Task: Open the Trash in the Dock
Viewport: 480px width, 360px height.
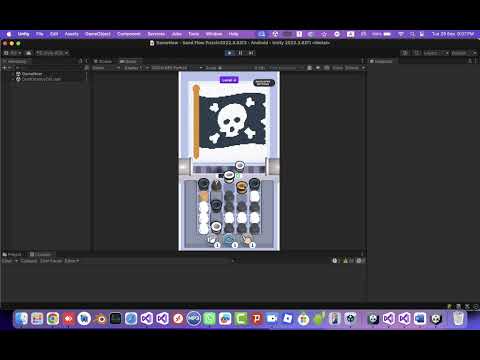Action: pyautogui.click(x=459, y=319)
